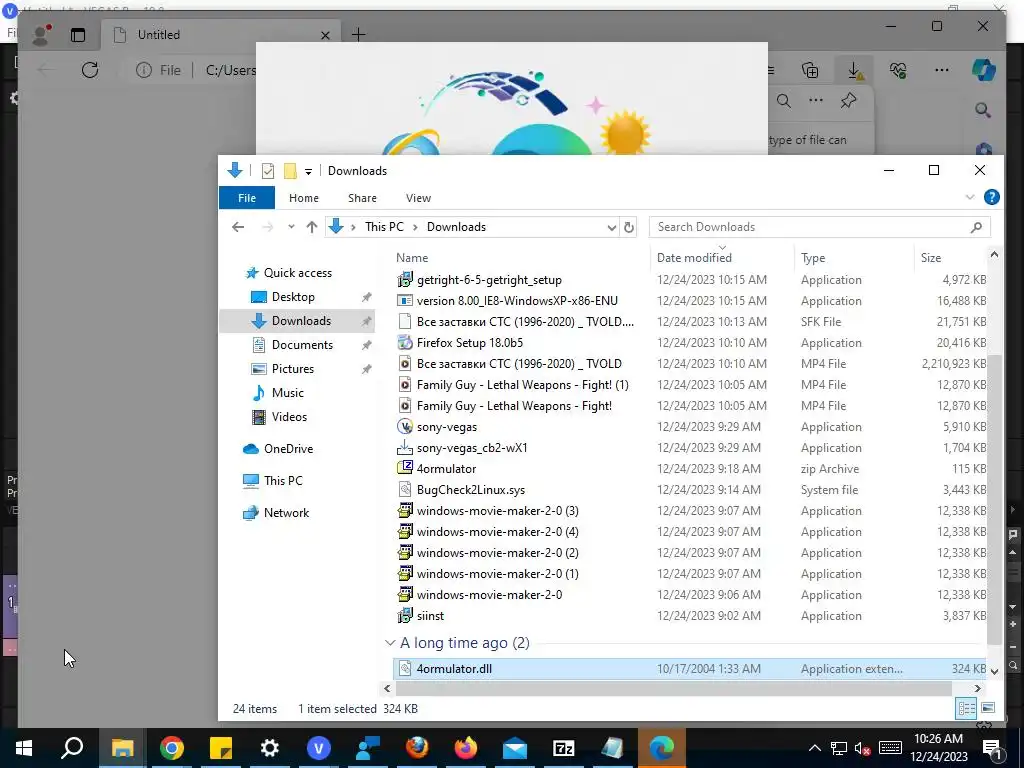Open 7-Zip taskbar icon
The width and height of the screenshot is (1024, 768).
(564, 748)
